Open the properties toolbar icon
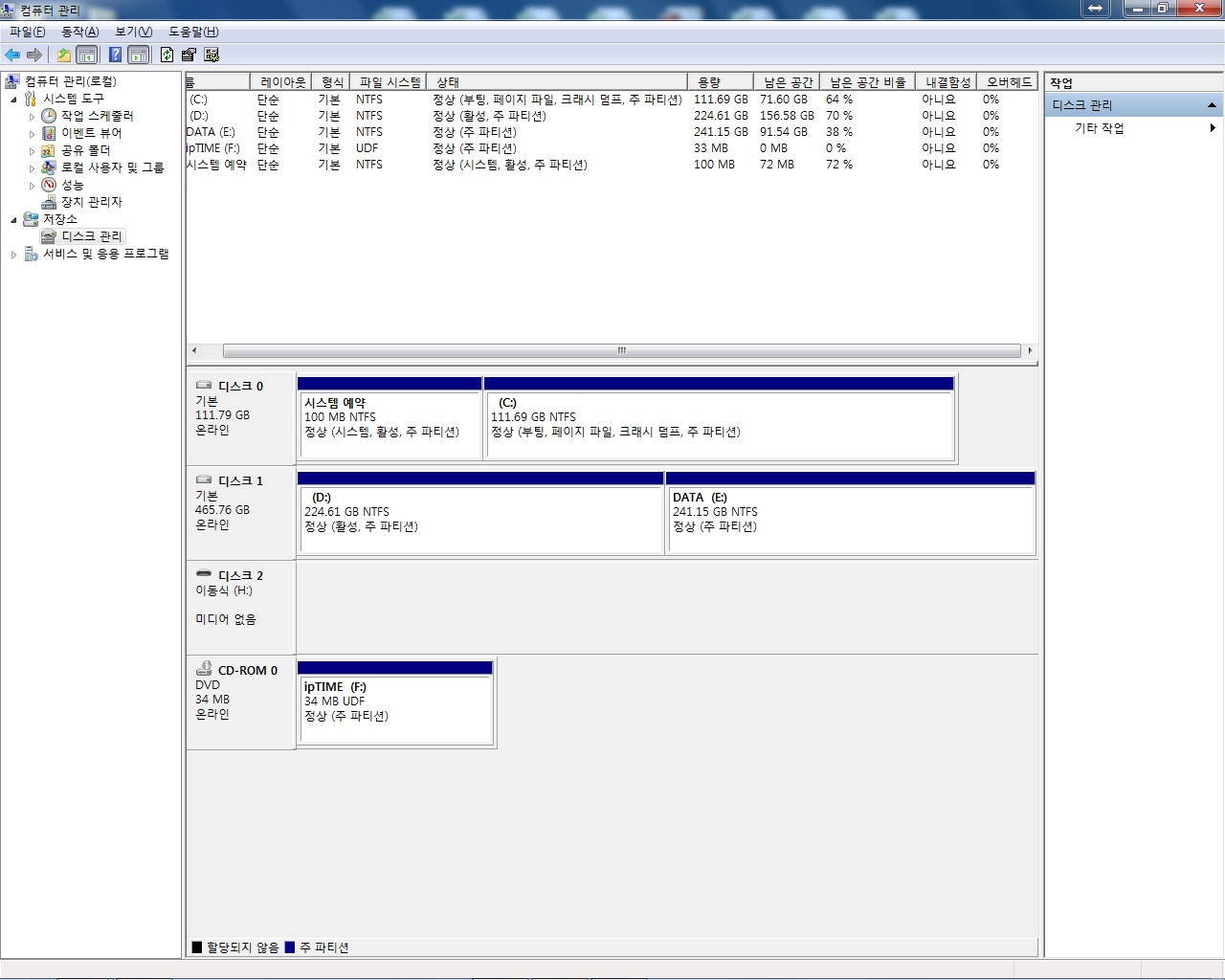Image resolution: width=1225 pixels, height=980 pixels. click(189, 56)
